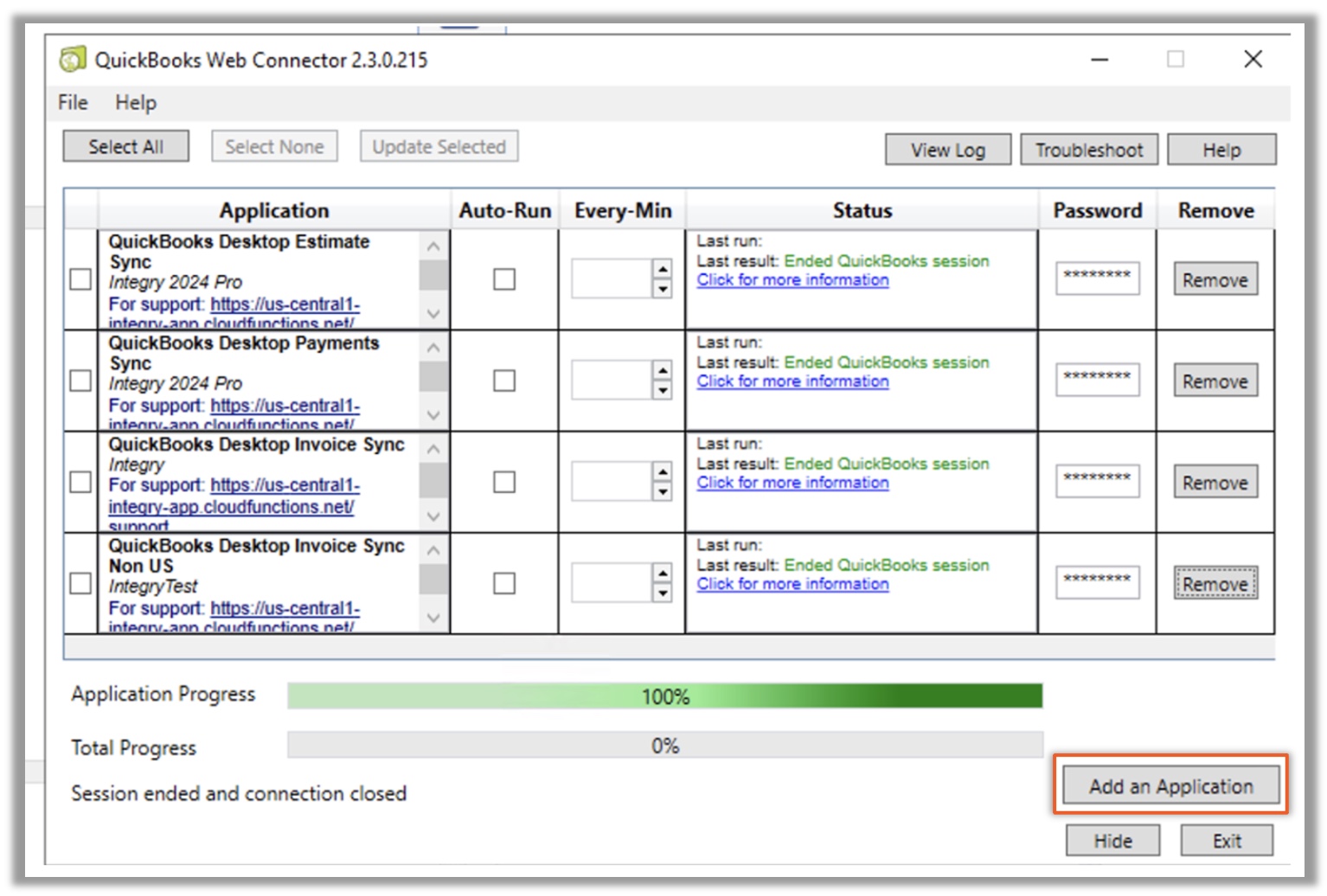1327x896 pixels.
Task: Click Every-Min field for Payments Sync
Action: pos(612,380)
